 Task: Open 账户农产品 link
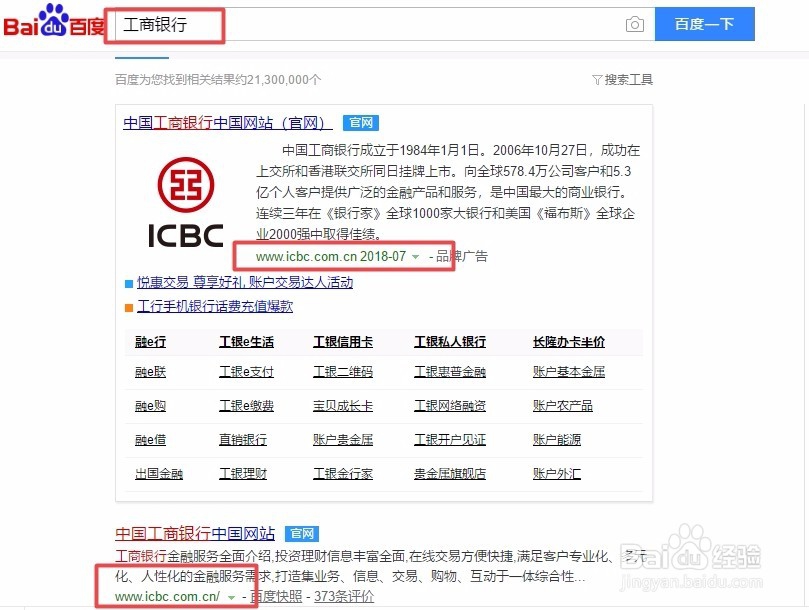click(562, 406)
